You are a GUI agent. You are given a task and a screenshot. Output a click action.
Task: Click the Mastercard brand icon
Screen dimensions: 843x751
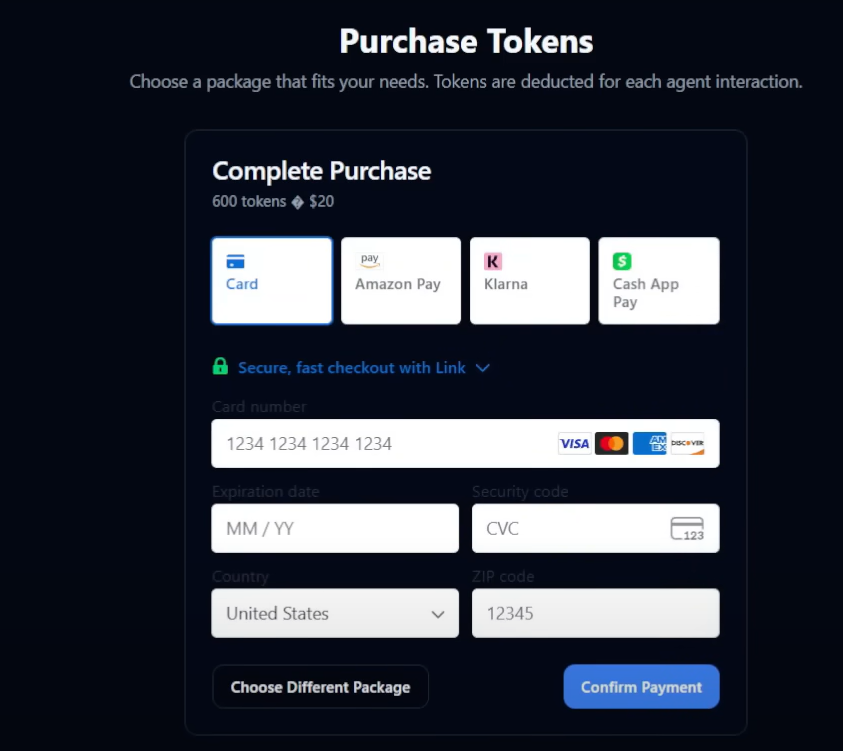tap(611, 443)
